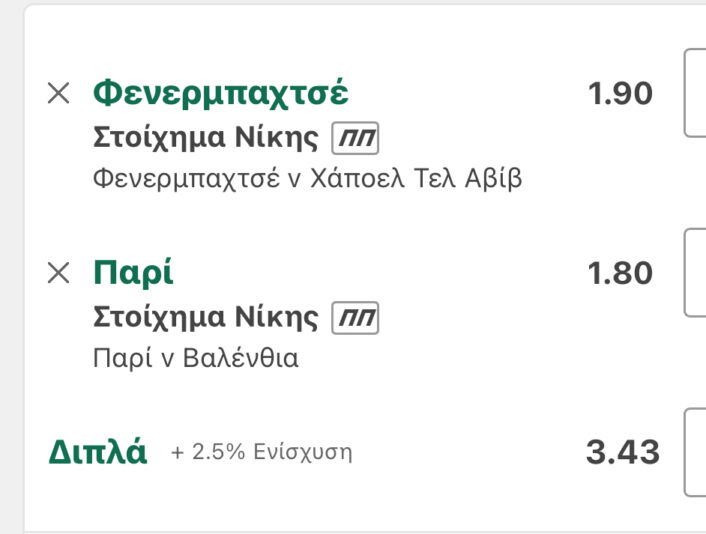Click the 1.90 odds value
The width and height of the screenshot is (706, 534).
tap(620, 94)
